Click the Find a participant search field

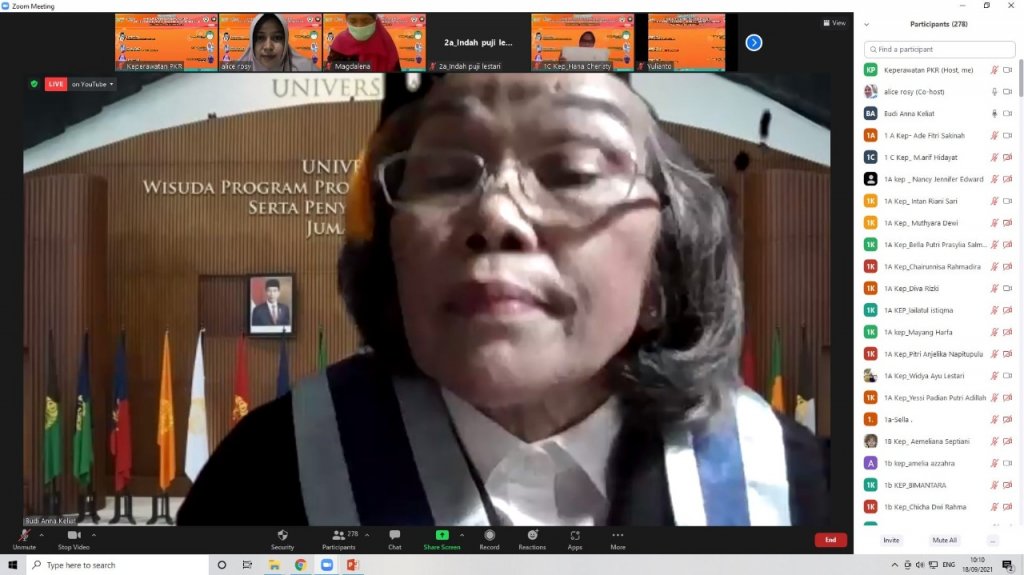[939, 48]
